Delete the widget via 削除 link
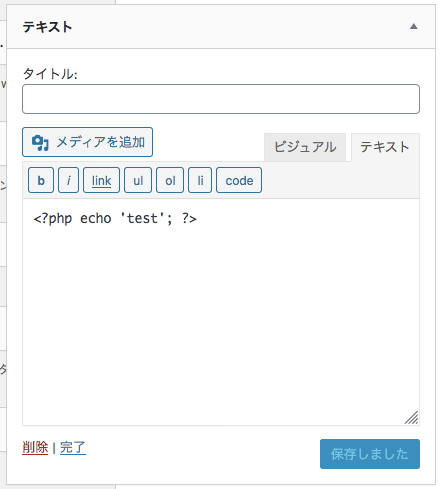The width and height of the screenshot is (440, 489). (x=35, y=447)
